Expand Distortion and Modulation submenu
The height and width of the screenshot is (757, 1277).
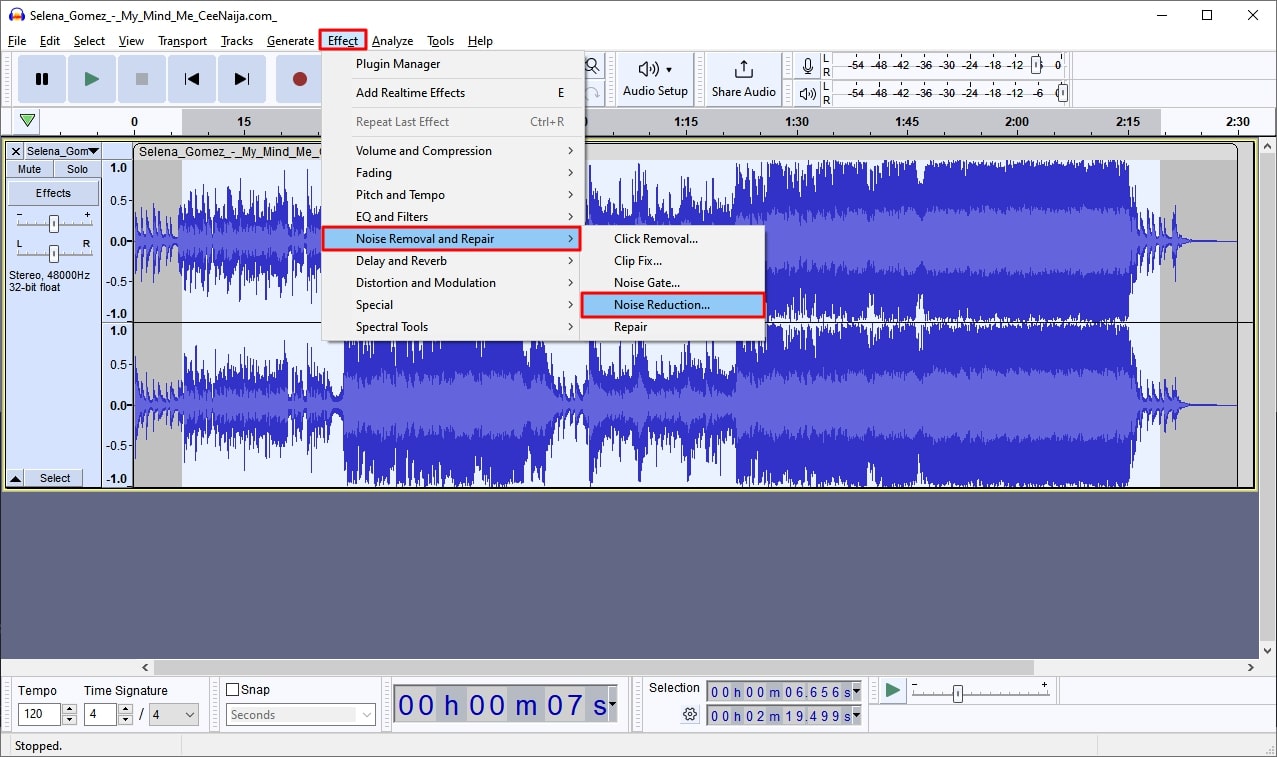coord(453,283)
